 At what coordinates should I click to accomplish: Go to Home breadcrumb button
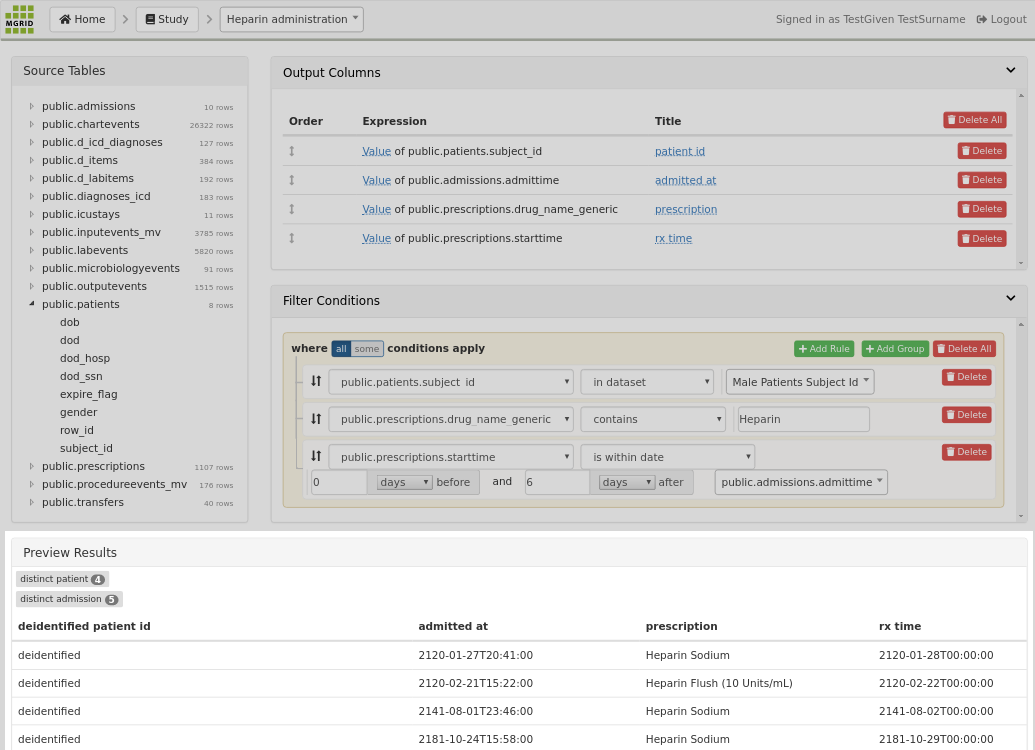coord(83,19)
